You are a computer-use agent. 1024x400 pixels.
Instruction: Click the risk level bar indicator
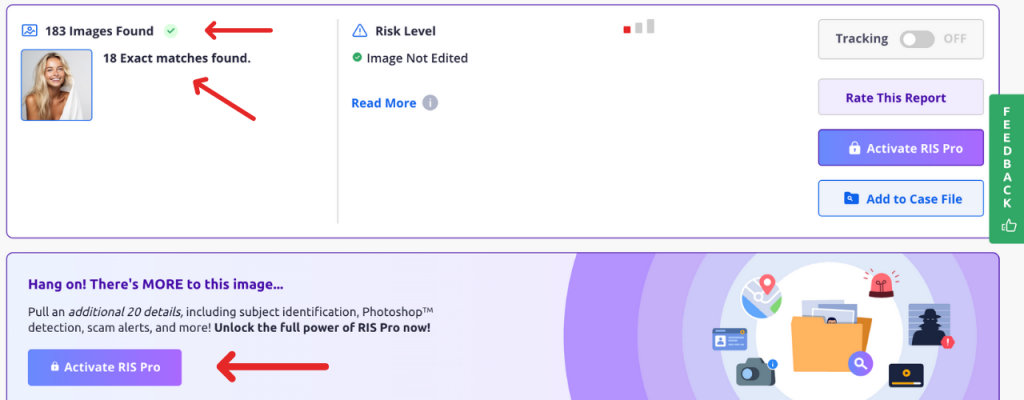[x=639, y=27]
